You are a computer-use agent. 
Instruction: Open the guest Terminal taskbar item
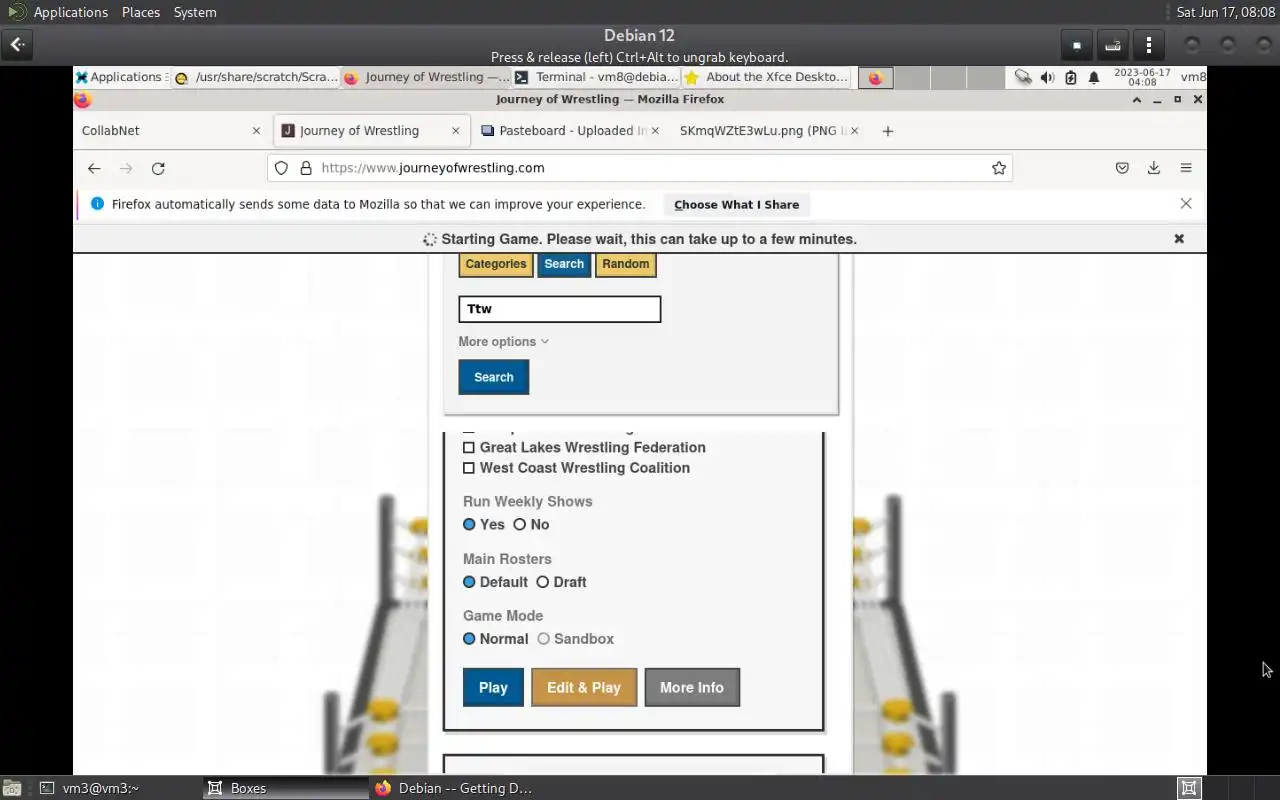[596, 77]
